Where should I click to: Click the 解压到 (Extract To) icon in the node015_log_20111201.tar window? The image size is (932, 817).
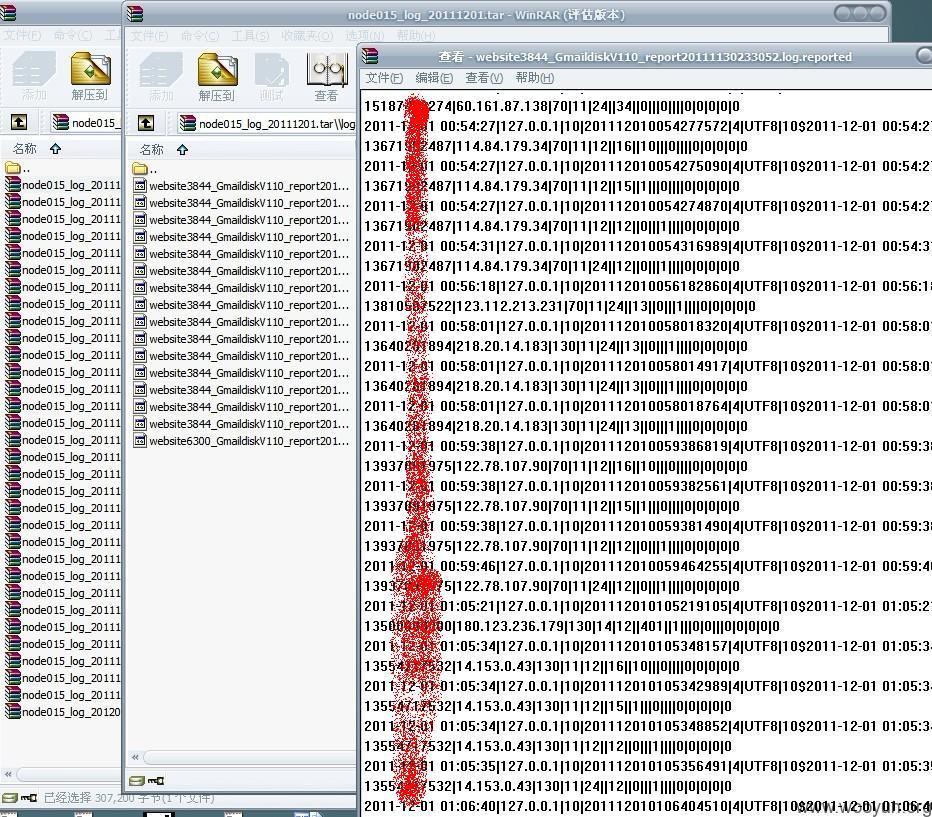pyautogui.click(x=217, y=77)
